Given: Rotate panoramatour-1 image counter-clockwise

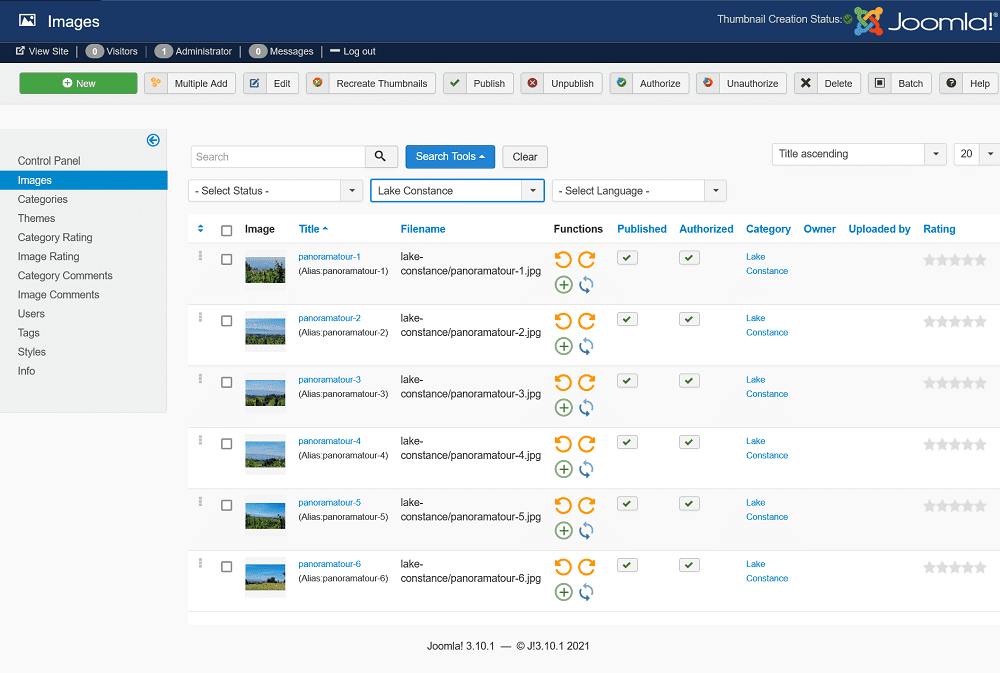Looking at the screenshot, I should [x=563, y=260].
